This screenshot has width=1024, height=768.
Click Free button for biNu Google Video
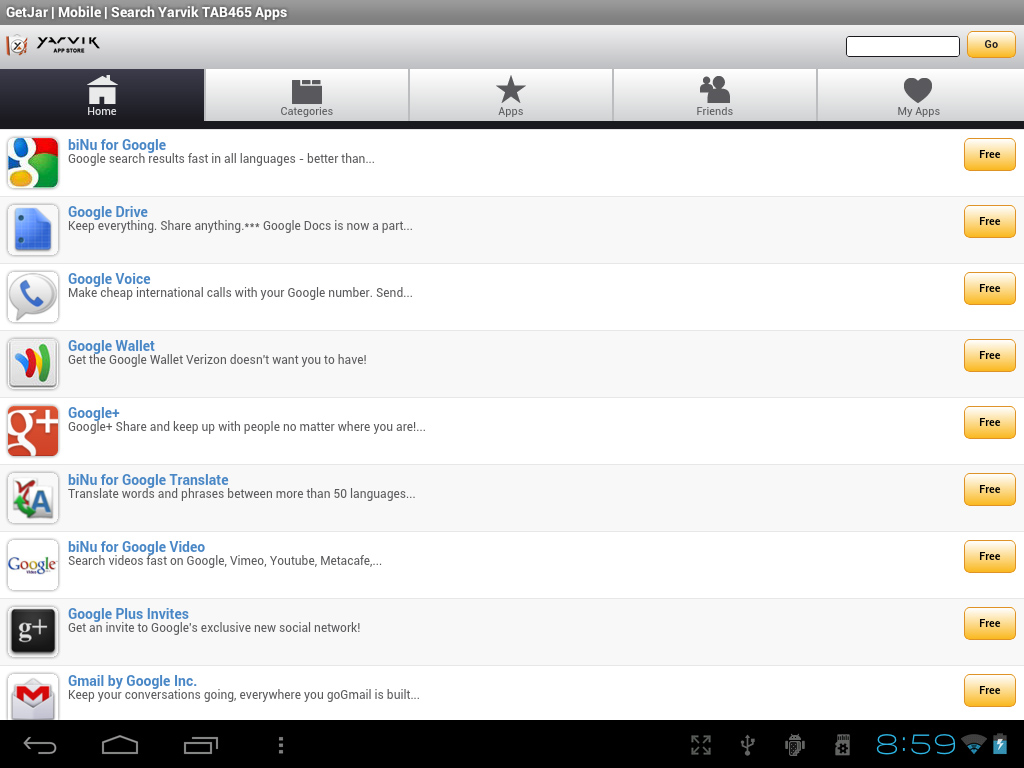(x=990, y=556)
